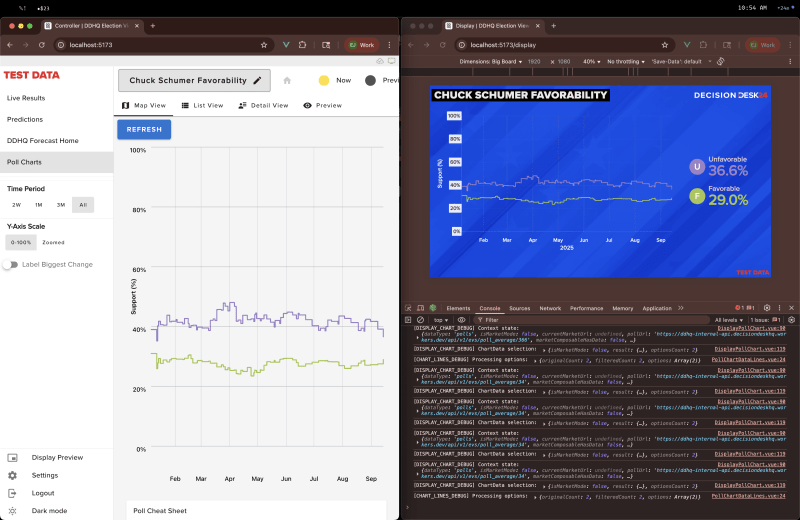The image size is (800, 520).
Task: Open Live Results in sidebar
Action: point(57,98)
